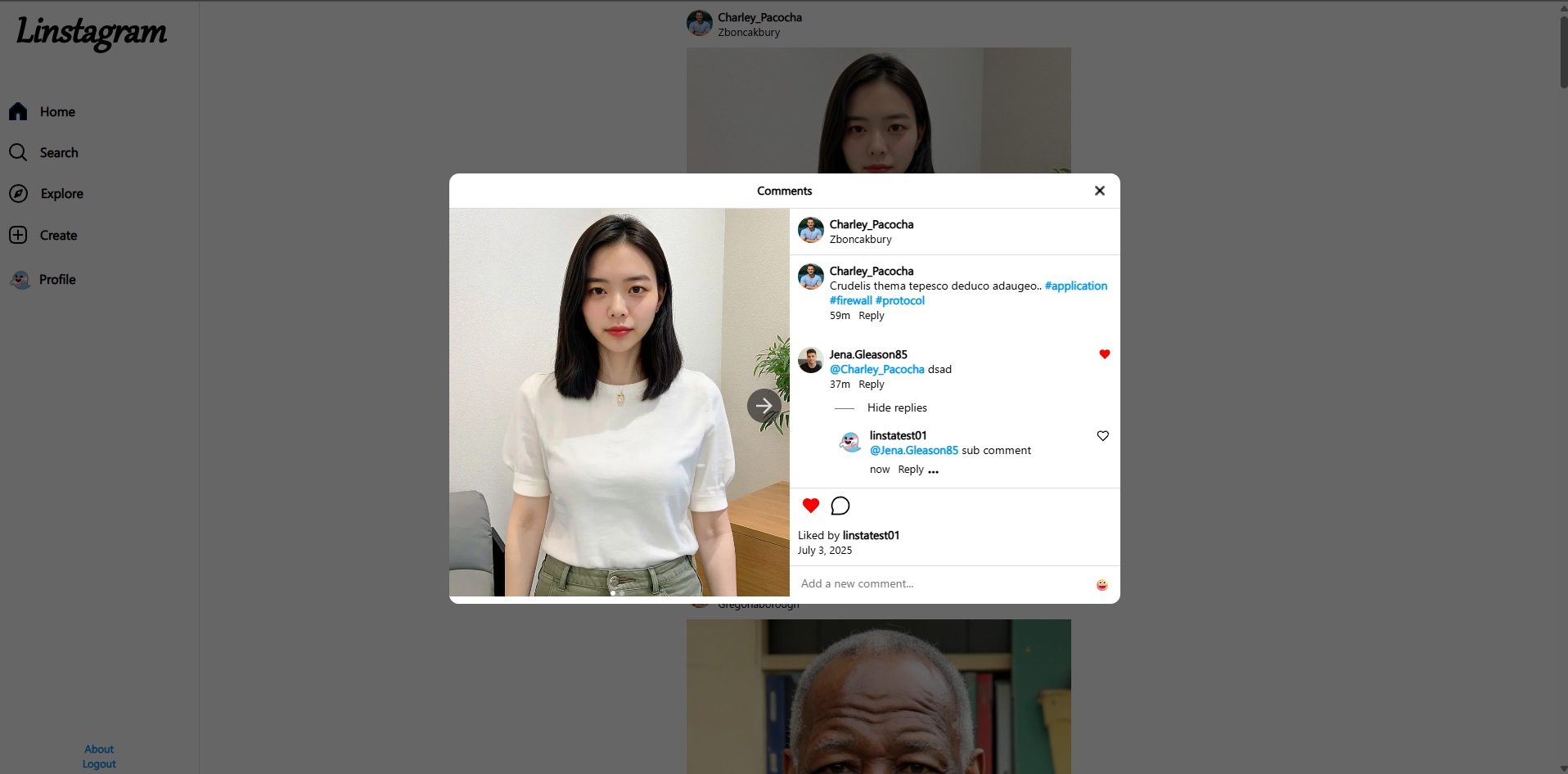Open more options on linstatest01's reply
The height and width of the screenshot is (774, 1568).
click(934, 471)
